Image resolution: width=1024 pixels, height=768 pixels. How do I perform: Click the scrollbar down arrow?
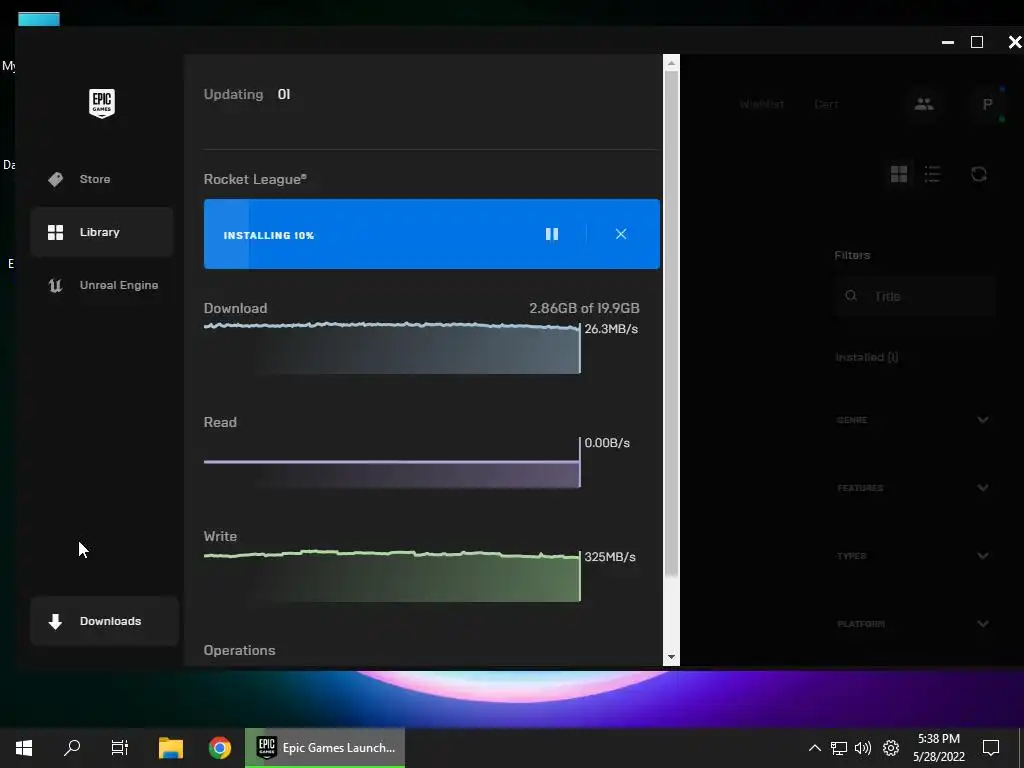click(671, 658)
